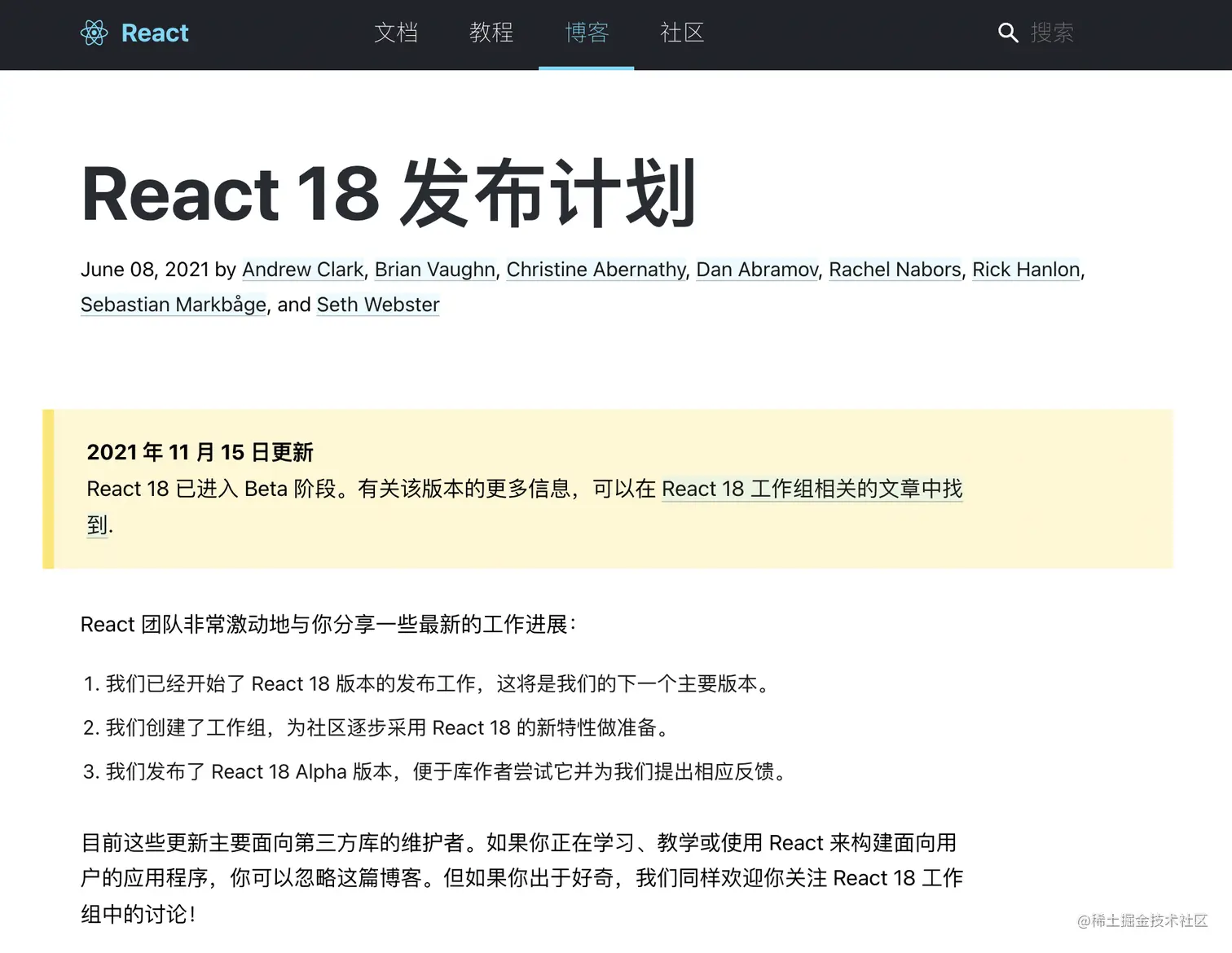Screen dimensions: 1232x953
Task: Click the sentence React 团队非常激动地
Action: 329,625
